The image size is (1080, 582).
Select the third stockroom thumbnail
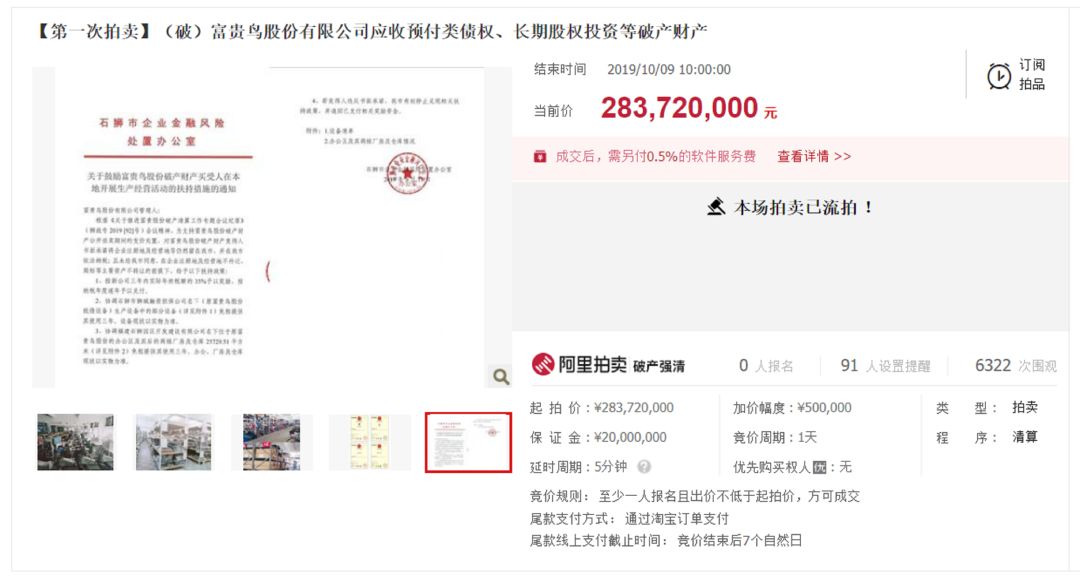click(271, 442)
